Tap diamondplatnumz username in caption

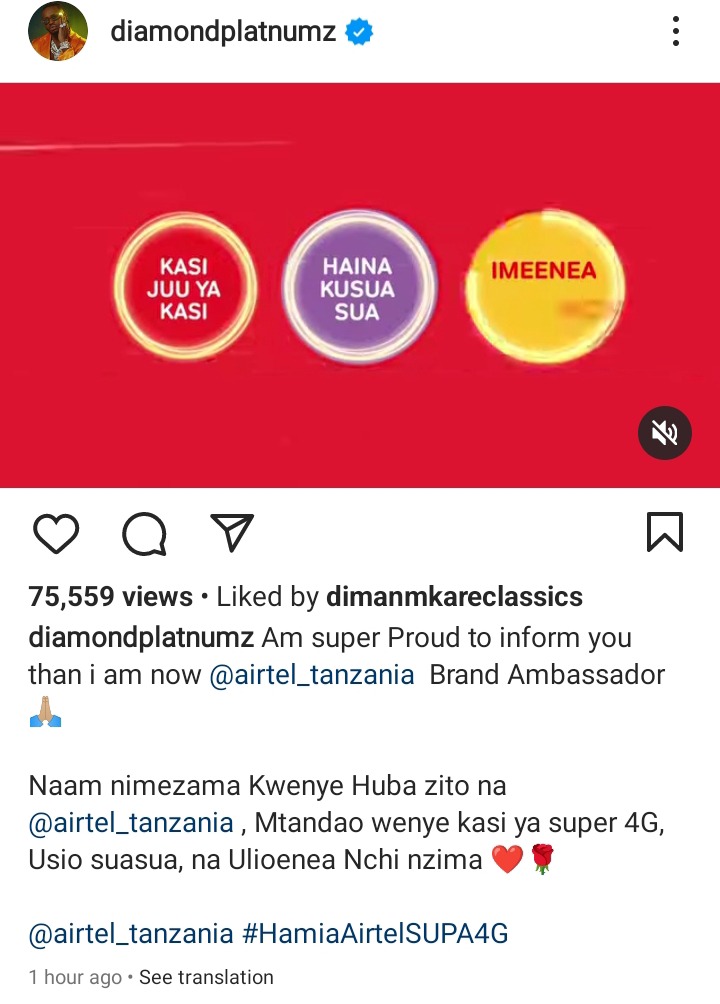(x=141, y=638)
